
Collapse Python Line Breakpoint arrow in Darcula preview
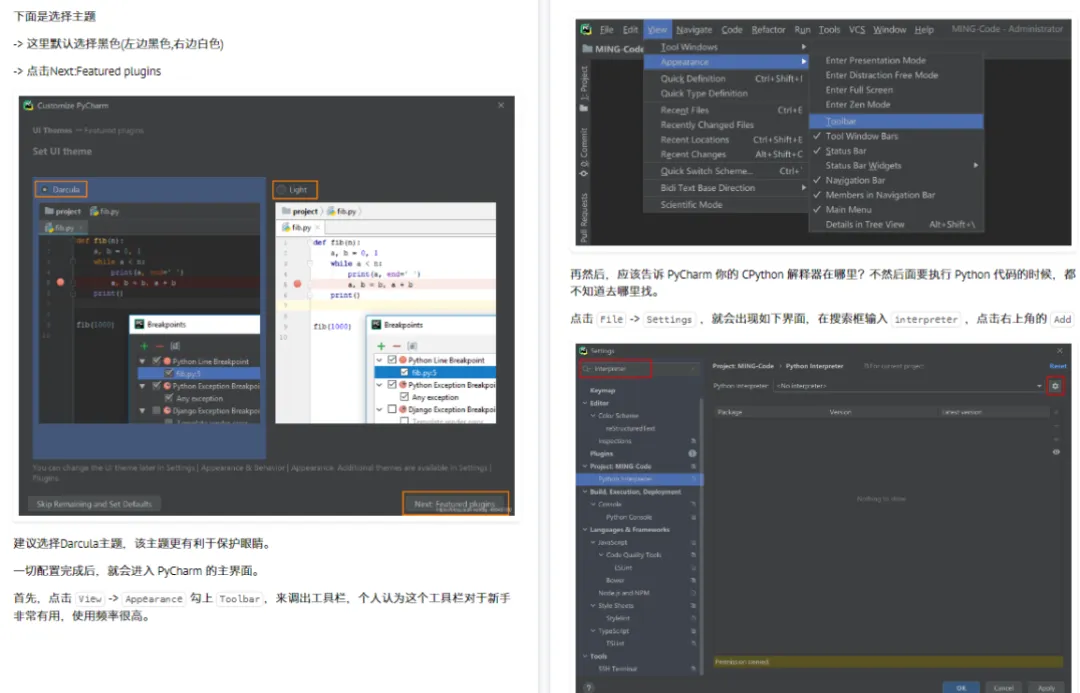[x=143, y=361]
